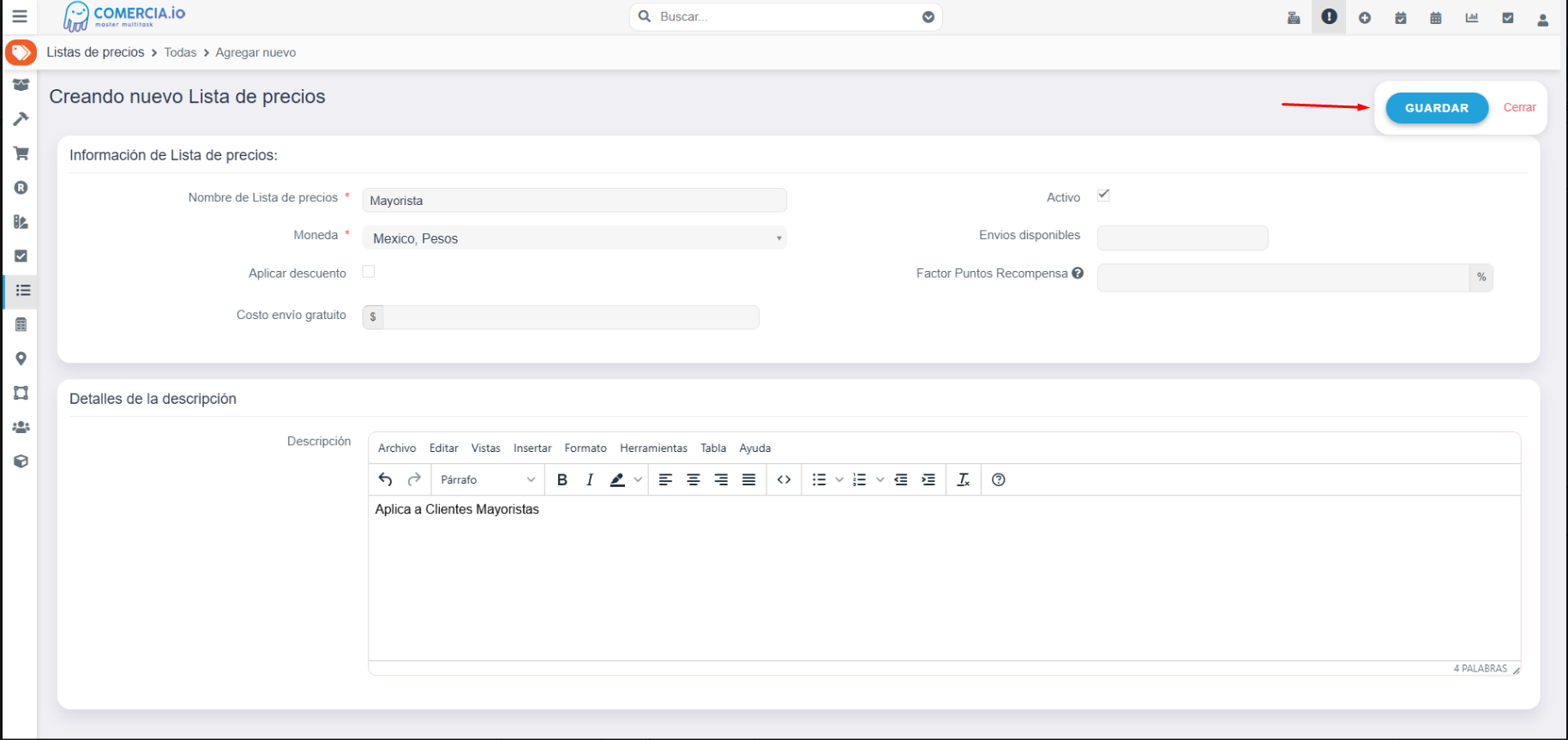Expand the search options arrow
This screenshot has height=740, width=1568.
tap(928, 17)
